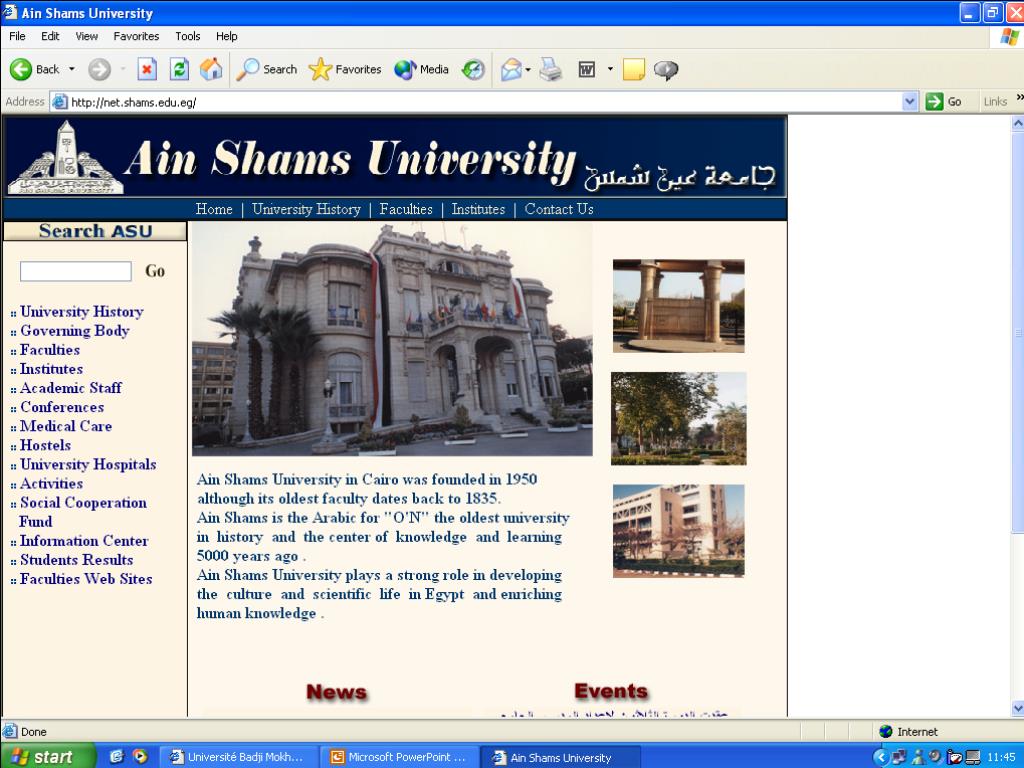Click the Forward arrow button
The image size is (1024, 768).
(99, 69)
